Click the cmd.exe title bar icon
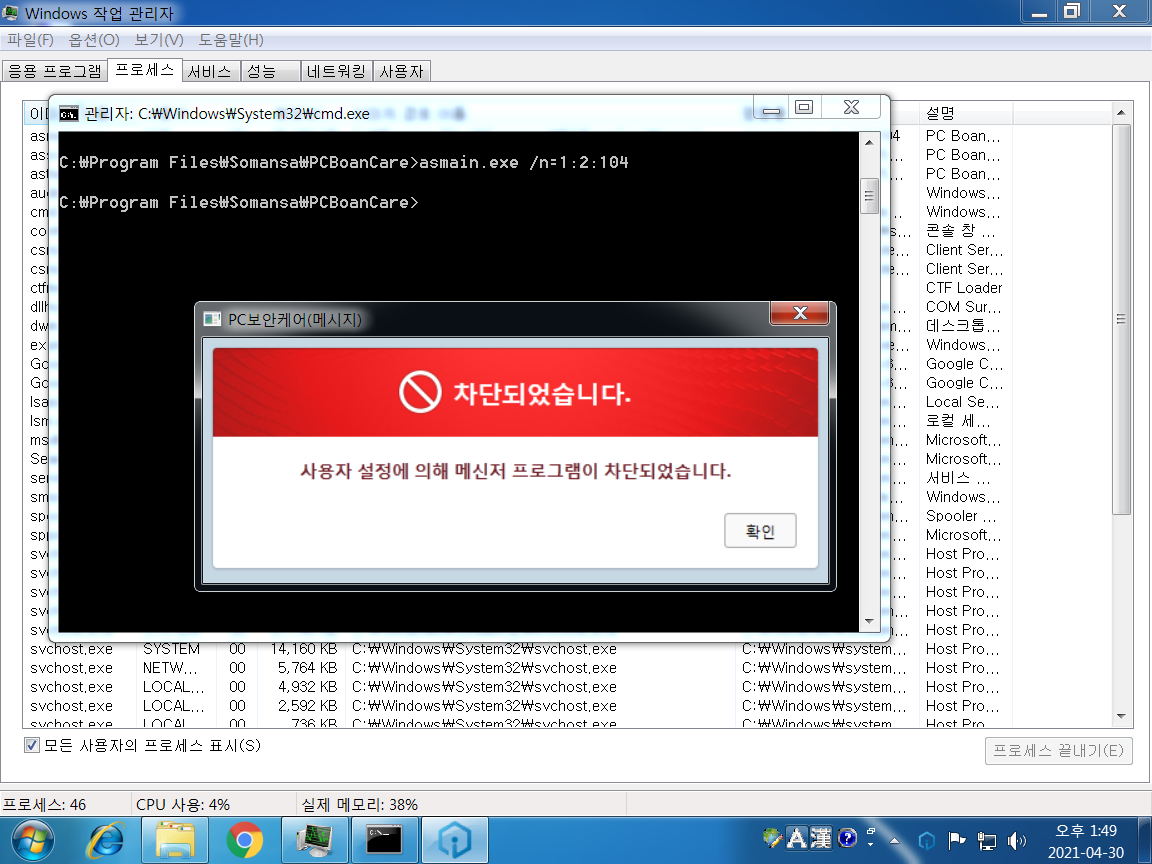 [x=68, y=114]
